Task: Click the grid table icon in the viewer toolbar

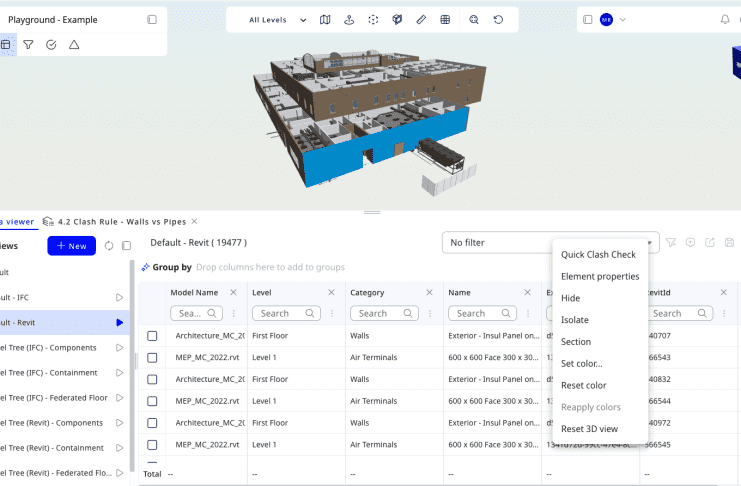Action: coord(445,19)
